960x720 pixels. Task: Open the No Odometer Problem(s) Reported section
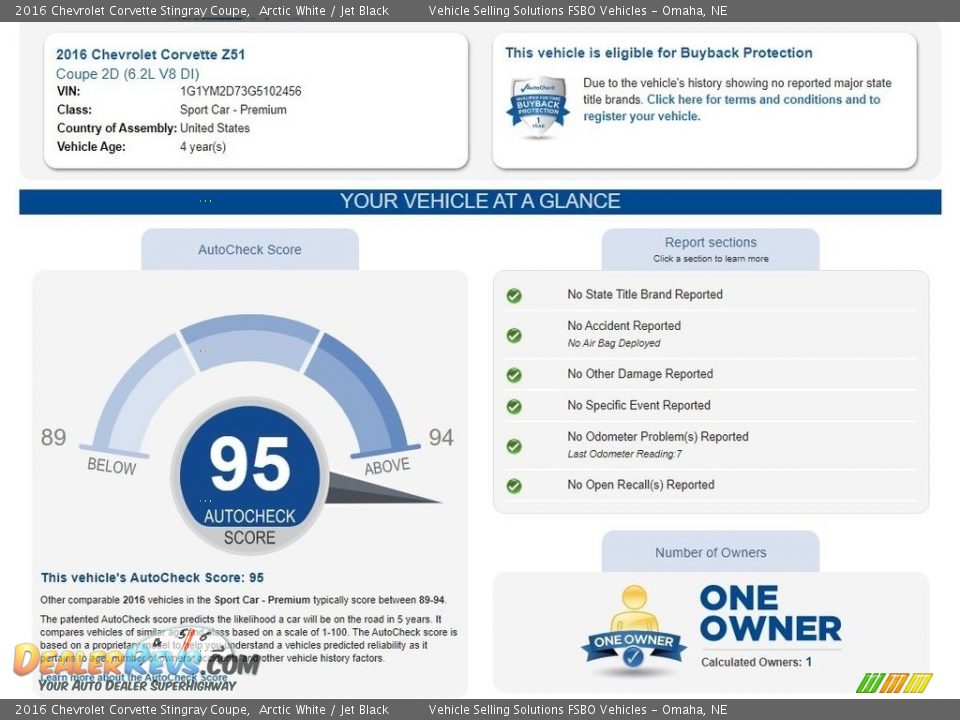[658, 437]
